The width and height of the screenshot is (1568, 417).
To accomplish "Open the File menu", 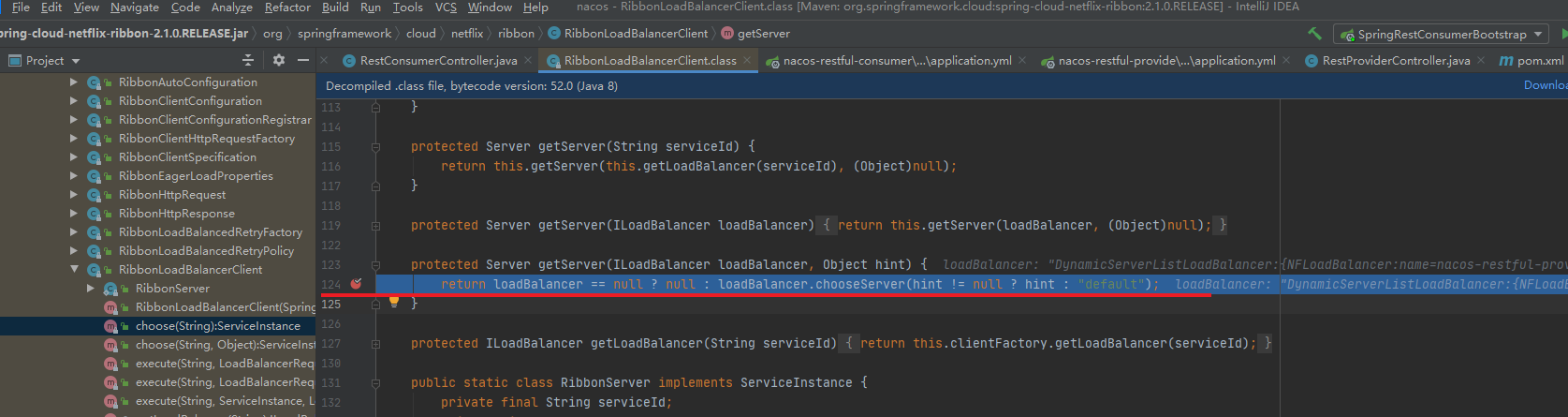I will pos(21,7).
